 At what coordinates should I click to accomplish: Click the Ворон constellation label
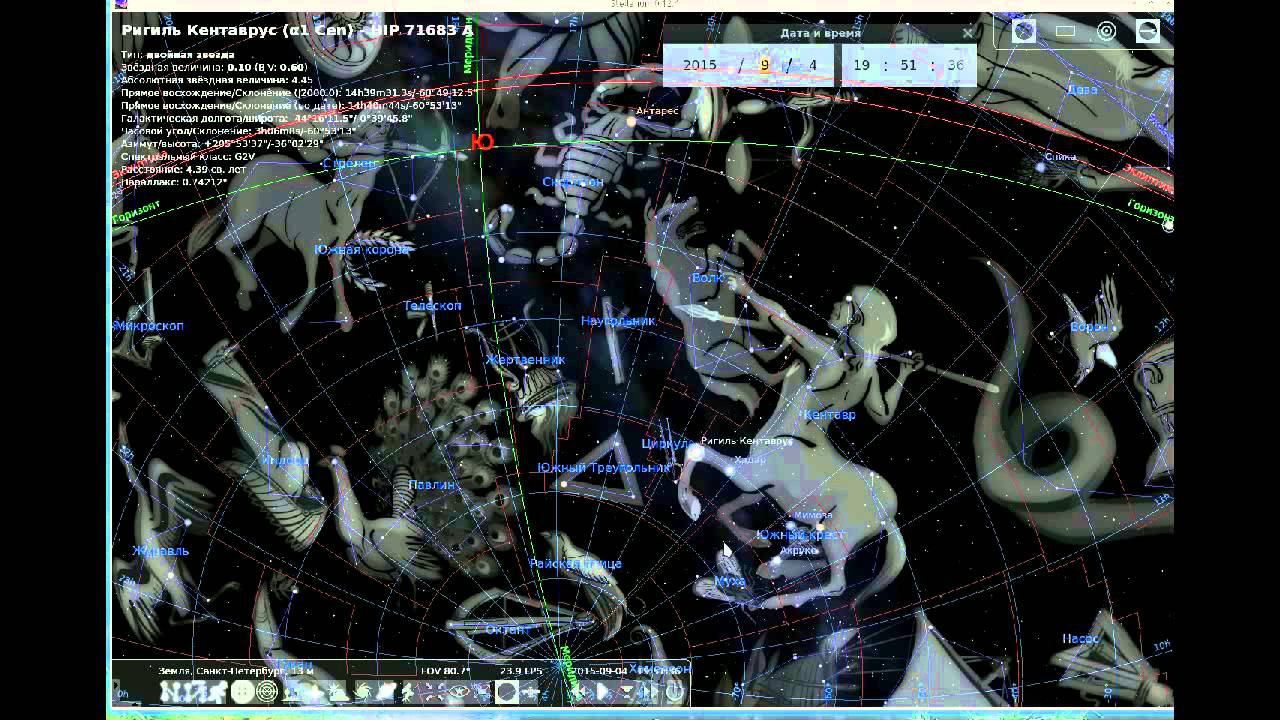point(1090,327)
